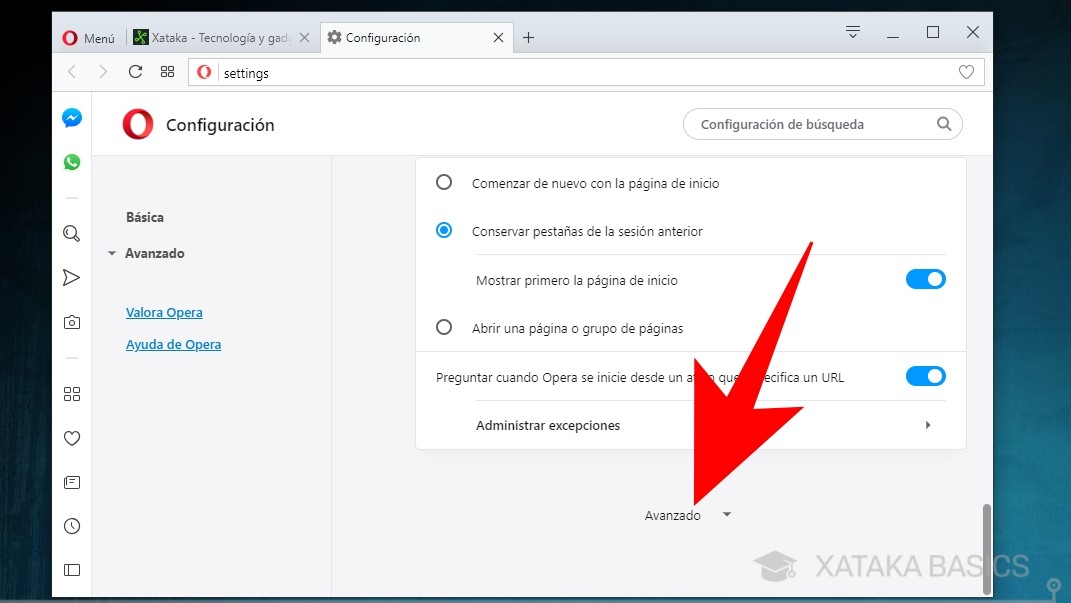Open the 'Valora Opera' link

point(164,312)
